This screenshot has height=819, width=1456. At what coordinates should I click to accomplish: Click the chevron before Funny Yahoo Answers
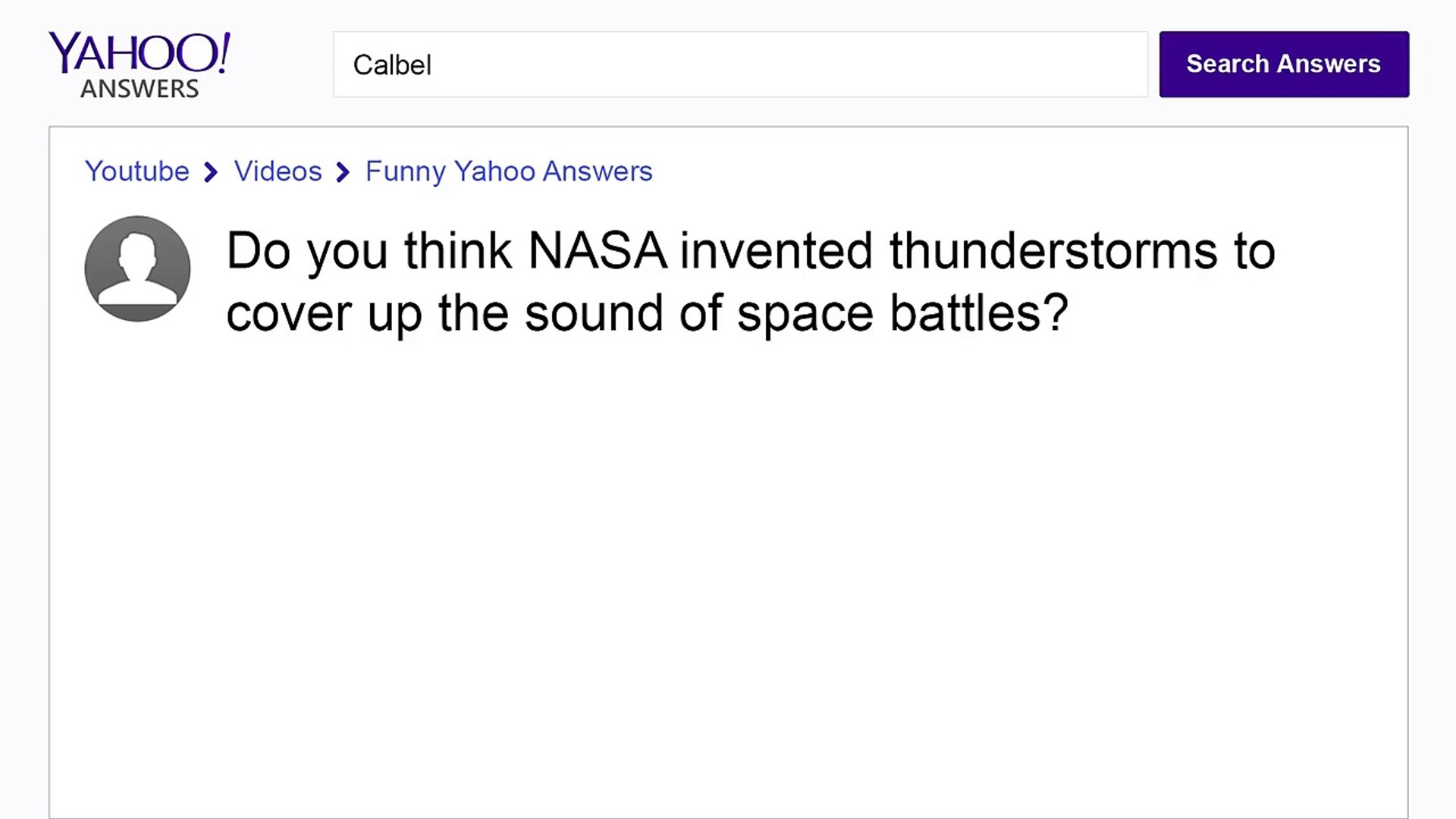tap(343, 173)
